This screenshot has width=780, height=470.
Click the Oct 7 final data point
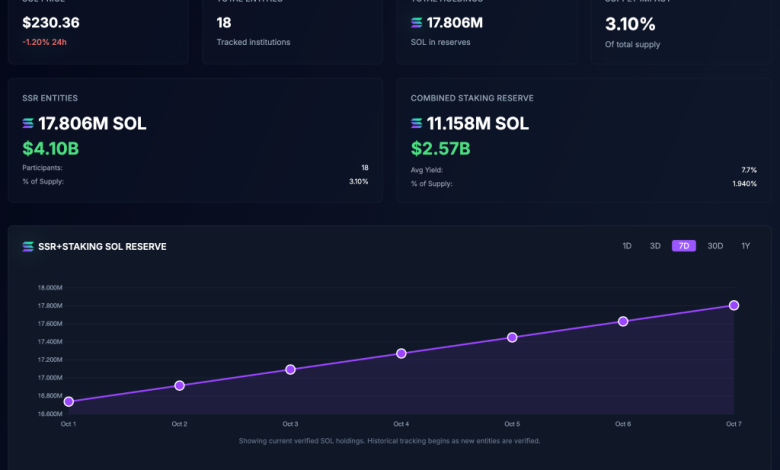click(x=734, y=305)
